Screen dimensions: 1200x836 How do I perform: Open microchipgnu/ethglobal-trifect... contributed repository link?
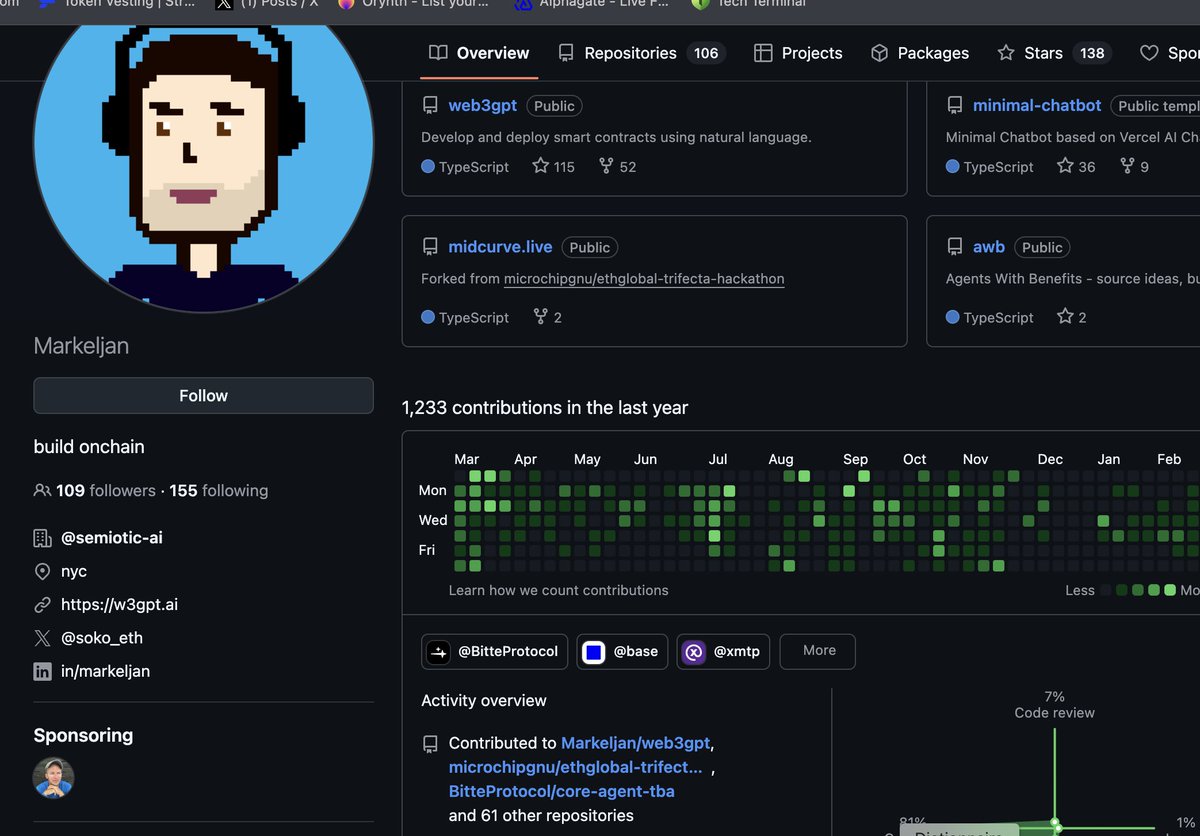(576, 767)
